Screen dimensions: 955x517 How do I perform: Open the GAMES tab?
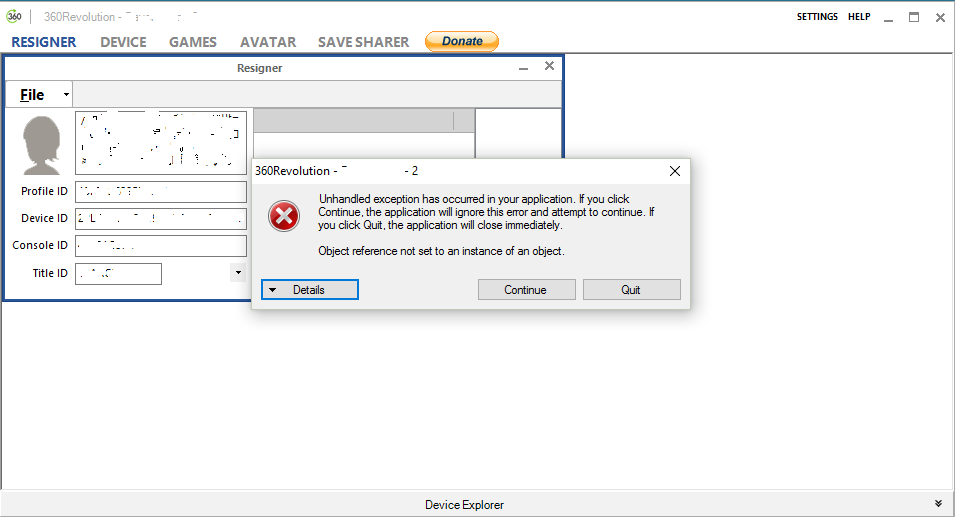click(193, 42)
